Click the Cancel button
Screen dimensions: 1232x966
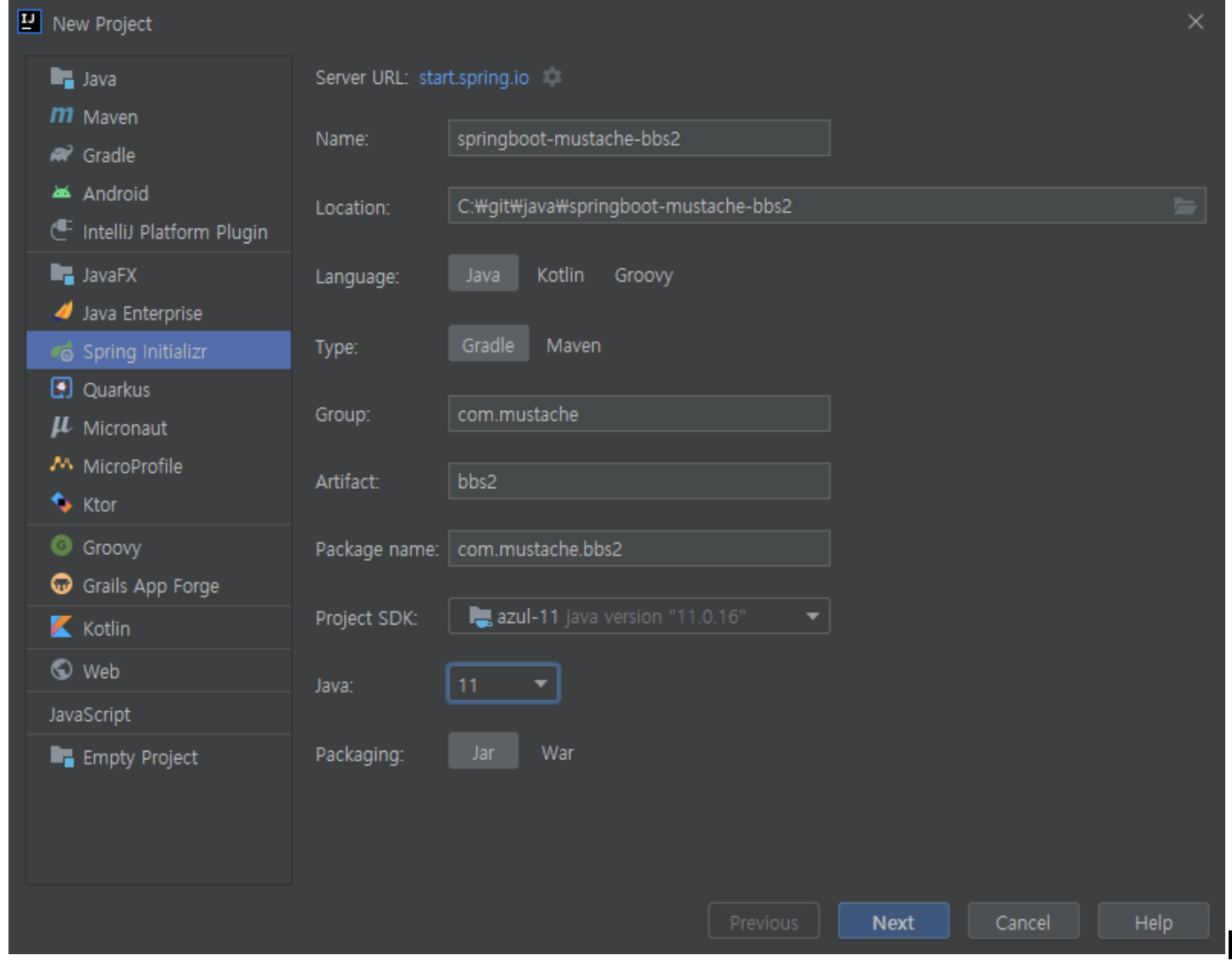click(1023, 922)
